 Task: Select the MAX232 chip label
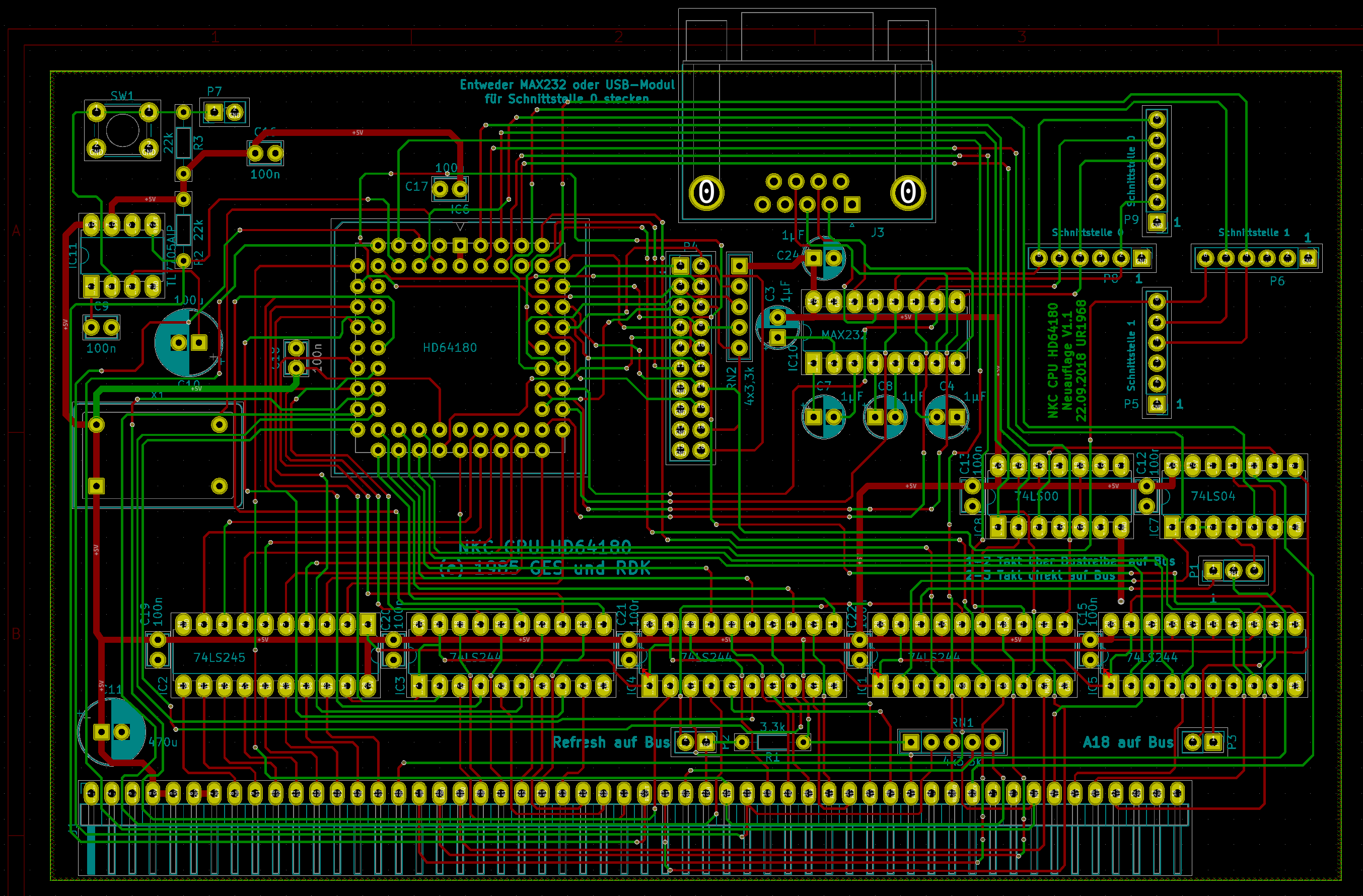click(x=844, y=334)
